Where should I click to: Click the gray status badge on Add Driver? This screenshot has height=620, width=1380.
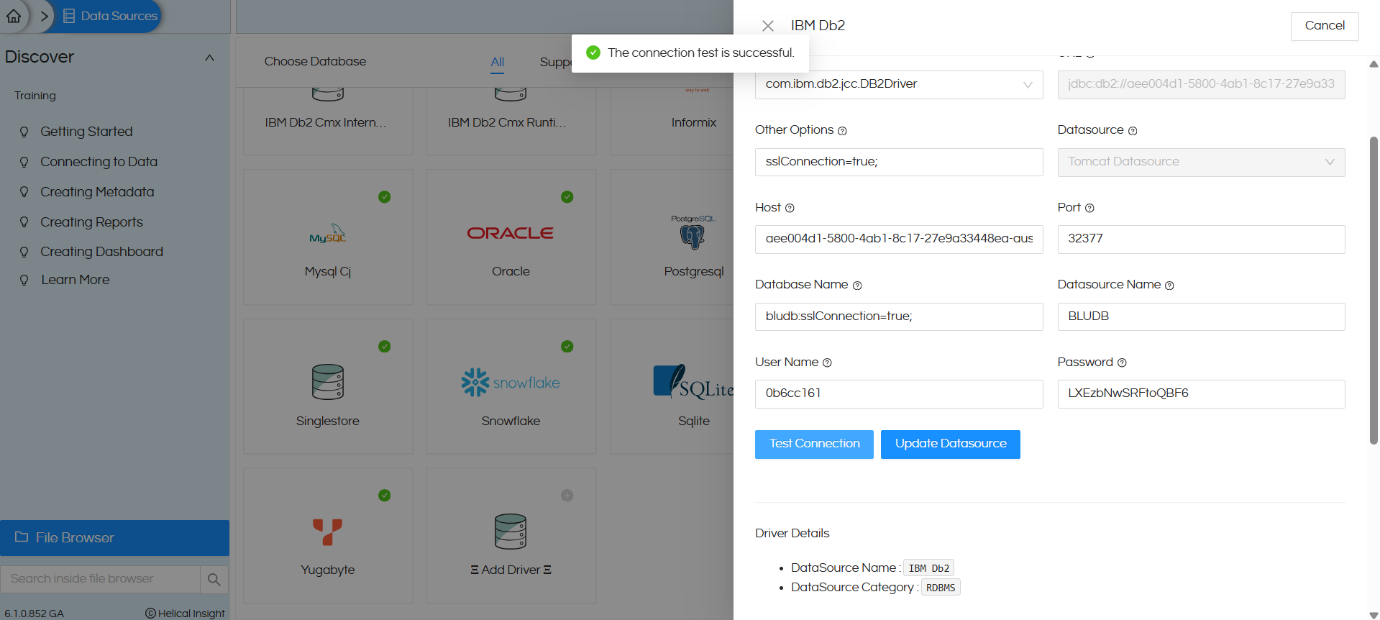567,495
